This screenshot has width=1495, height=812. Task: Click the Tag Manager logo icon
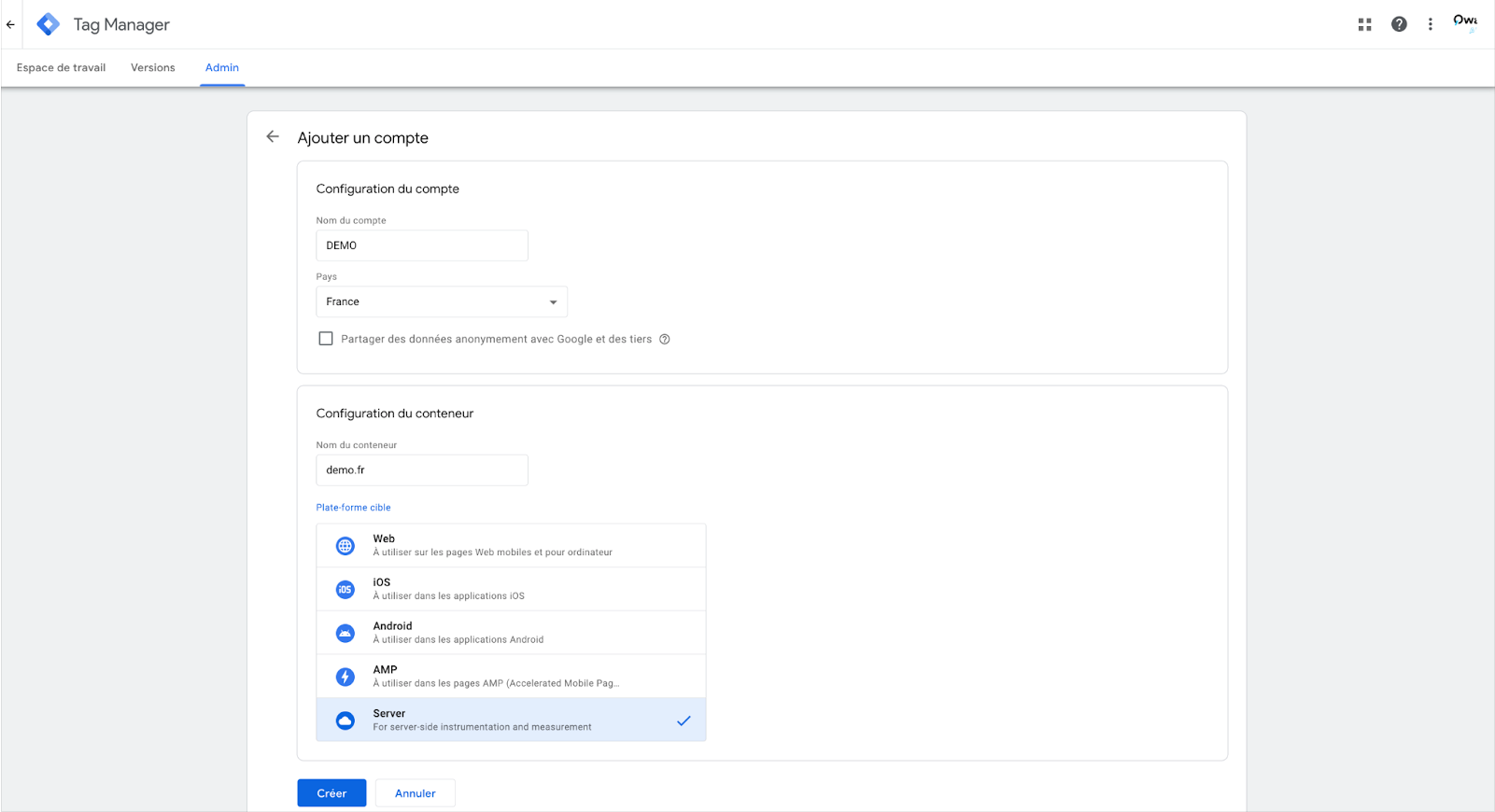[x=49, y=24]
